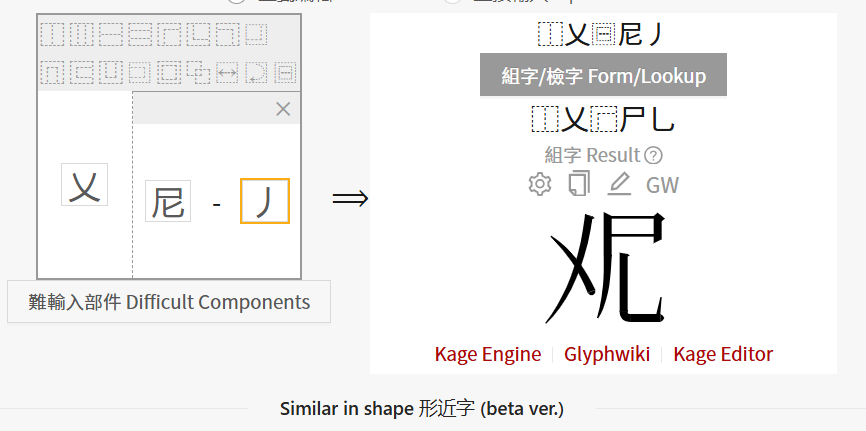This screenshot has width=866, height=431.
Task: Select the surround-from-upper-right structure icon
Action: click(x=228, y=35)
